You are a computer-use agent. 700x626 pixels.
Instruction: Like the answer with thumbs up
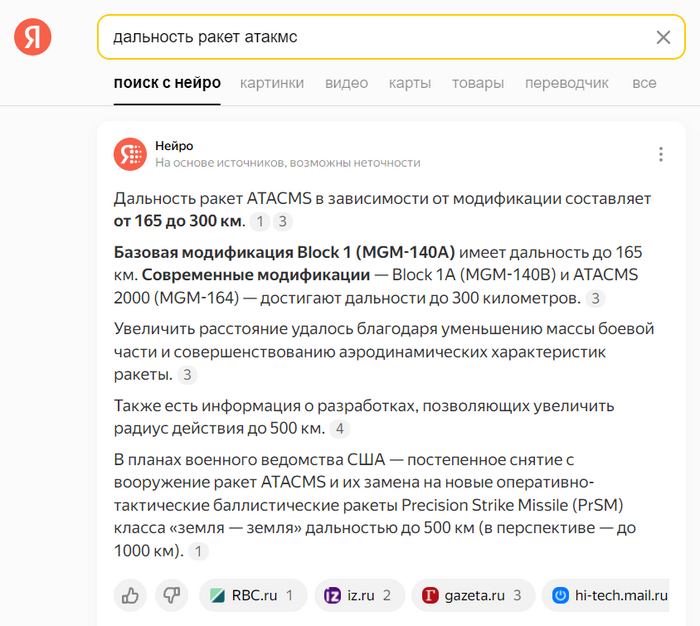point(130,596)
